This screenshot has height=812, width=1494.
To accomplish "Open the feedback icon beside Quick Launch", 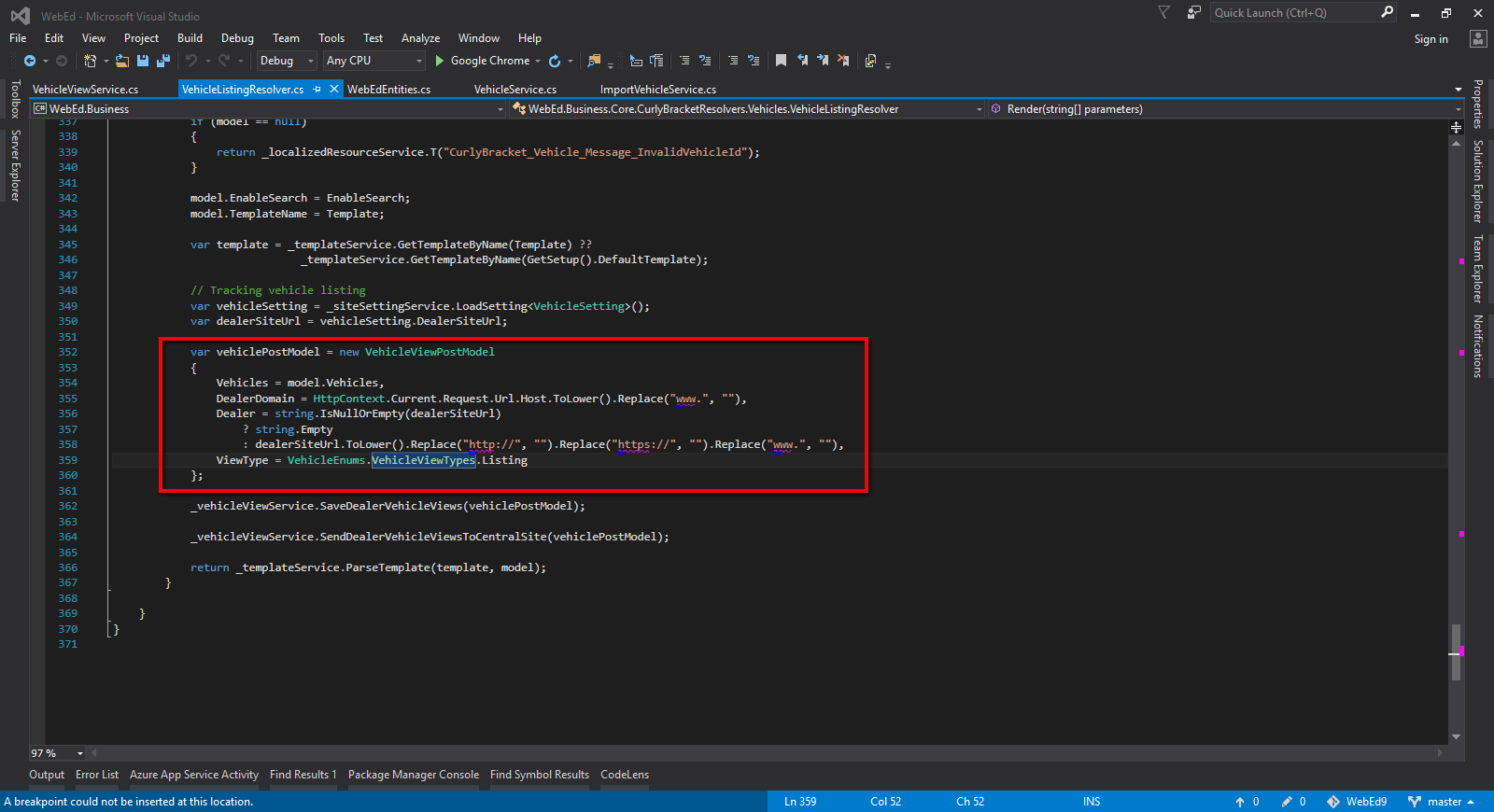I will pyautogui.click(x=1193, y=13).
